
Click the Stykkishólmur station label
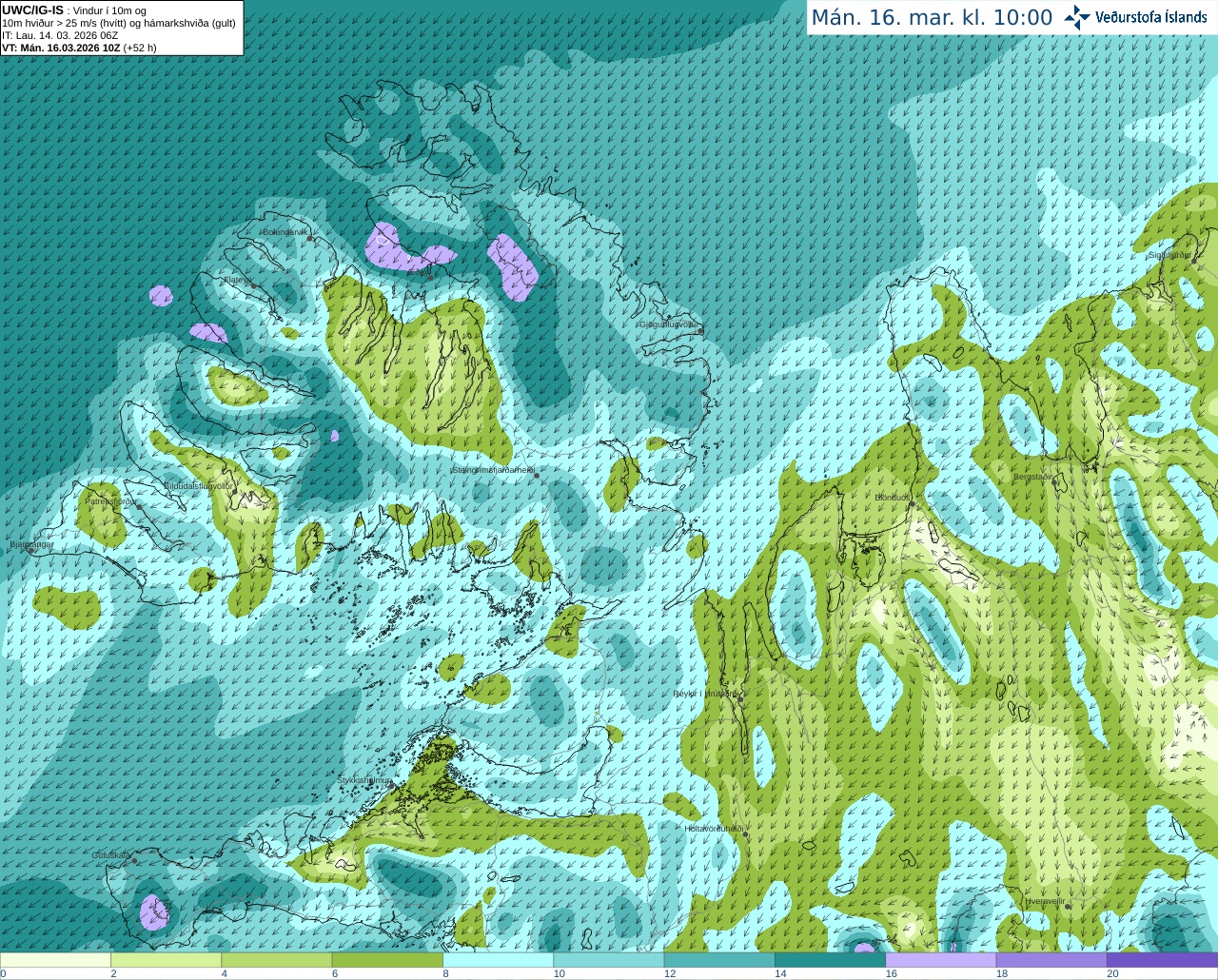tap(364, 780)
